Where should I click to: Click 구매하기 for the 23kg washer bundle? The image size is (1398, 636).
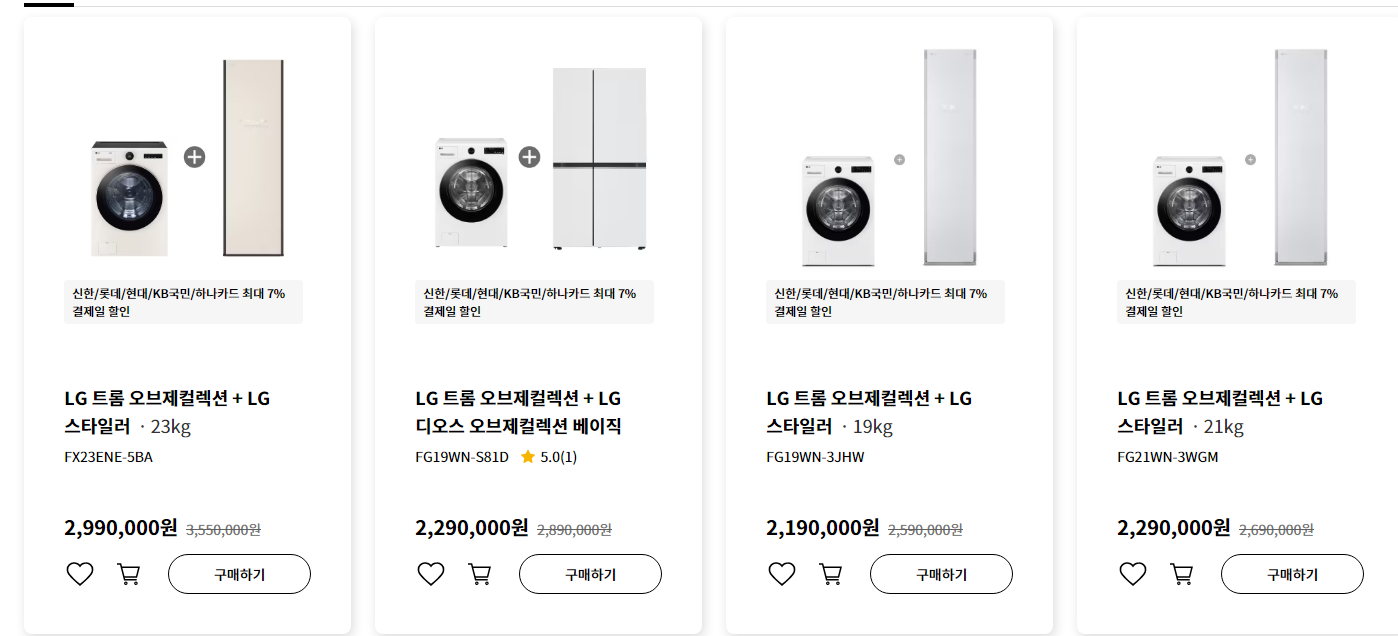(239, 573)
